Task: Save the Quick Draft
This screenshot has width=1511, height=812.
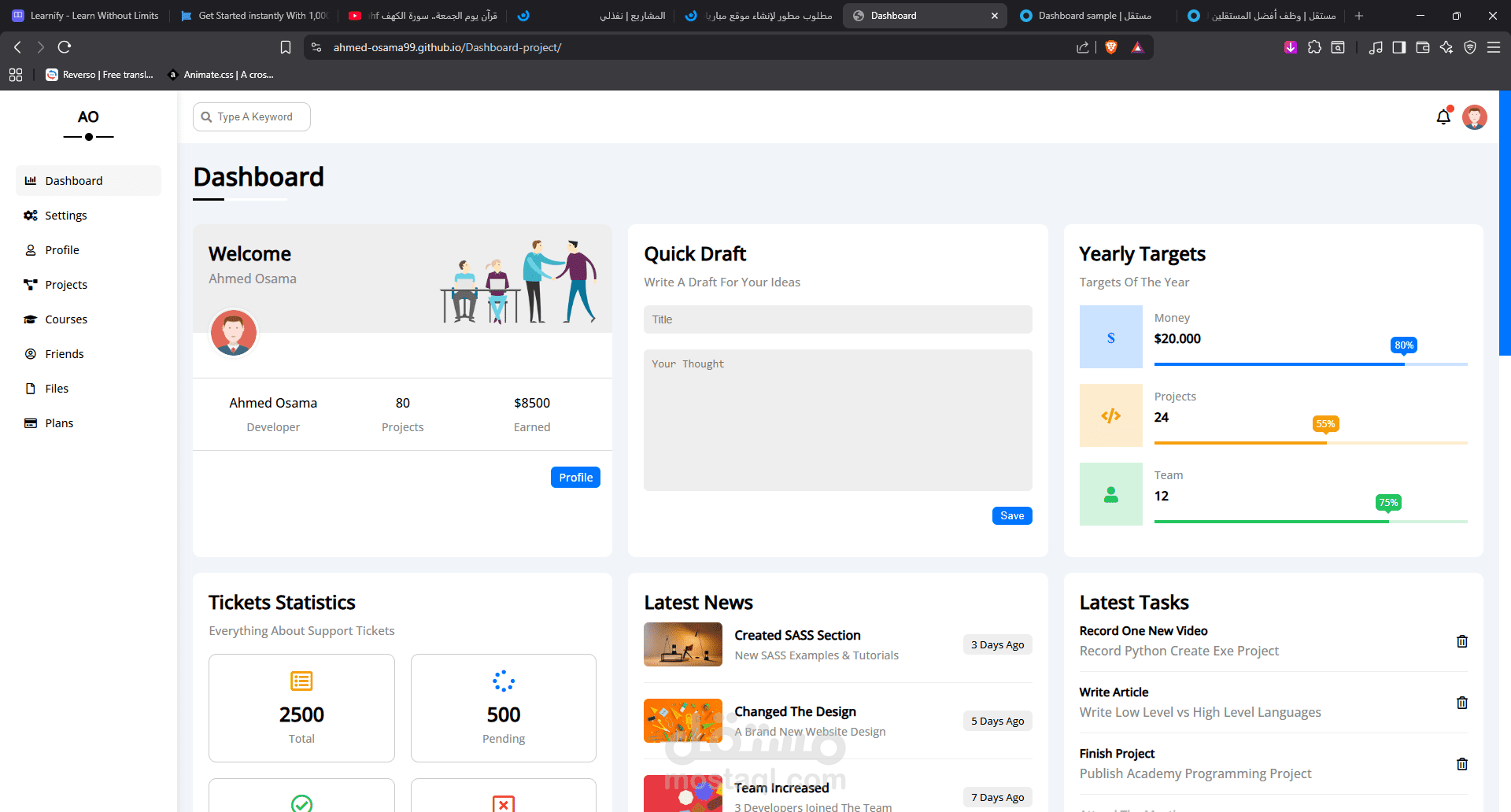Action: click(1012, 515)
